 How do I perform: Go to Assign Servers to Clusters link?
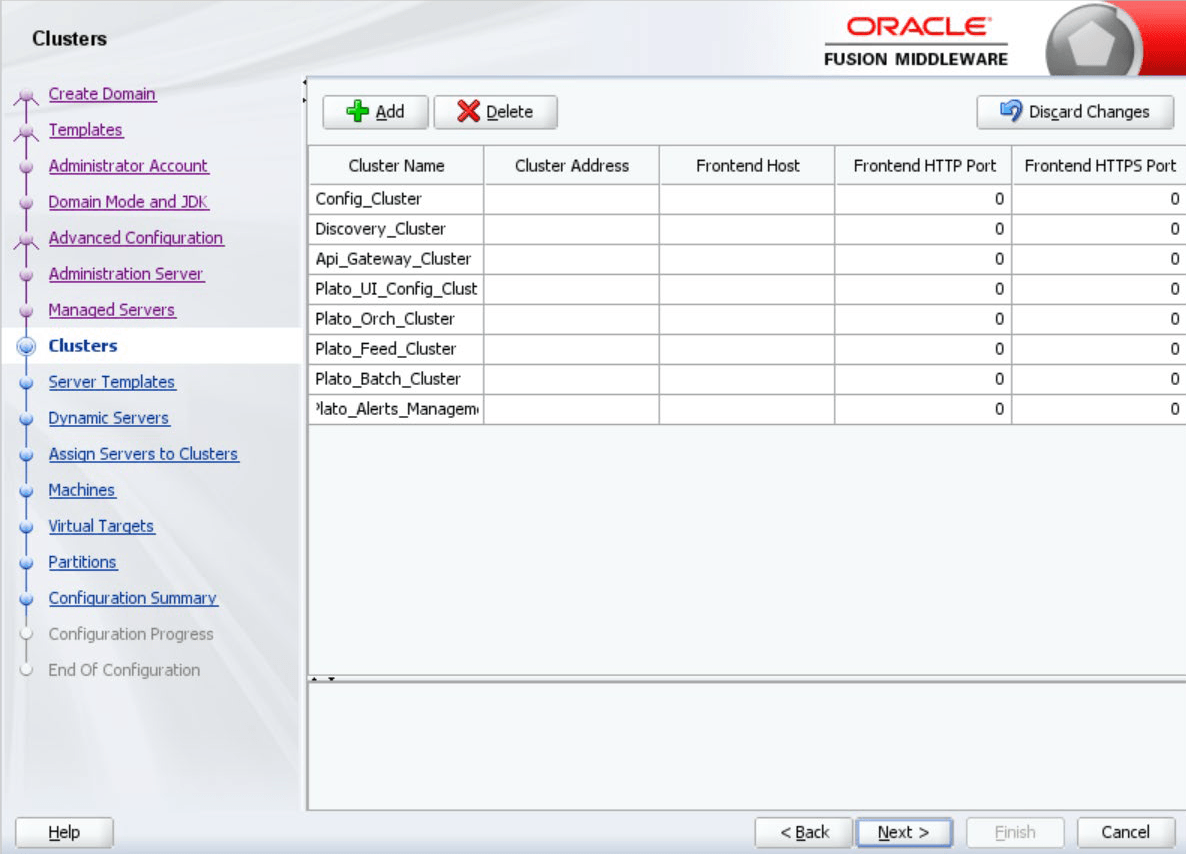click(x=143, y=454)
